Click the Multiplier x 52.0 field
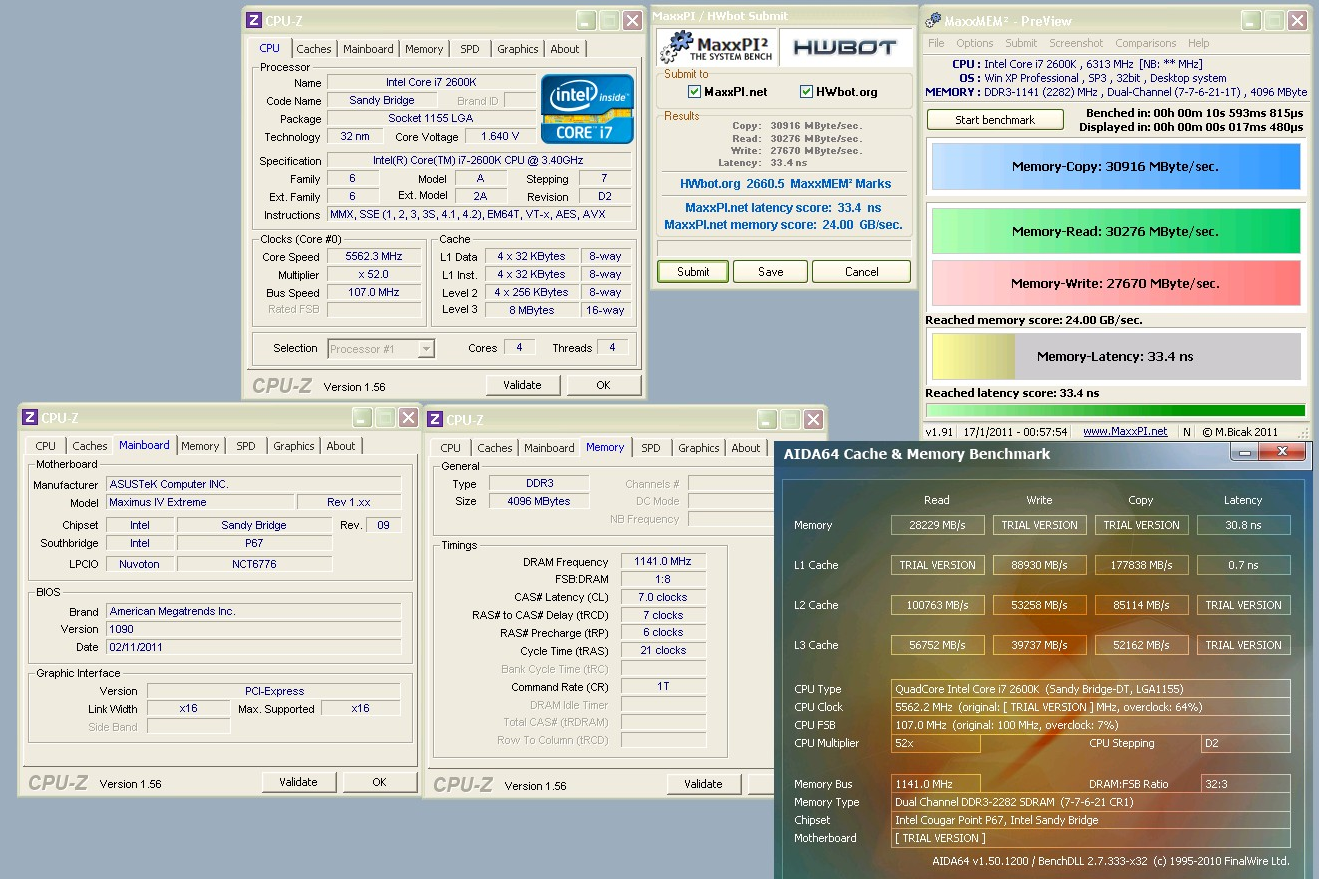This screenshot has height=879, width=1319. (373, 275)
